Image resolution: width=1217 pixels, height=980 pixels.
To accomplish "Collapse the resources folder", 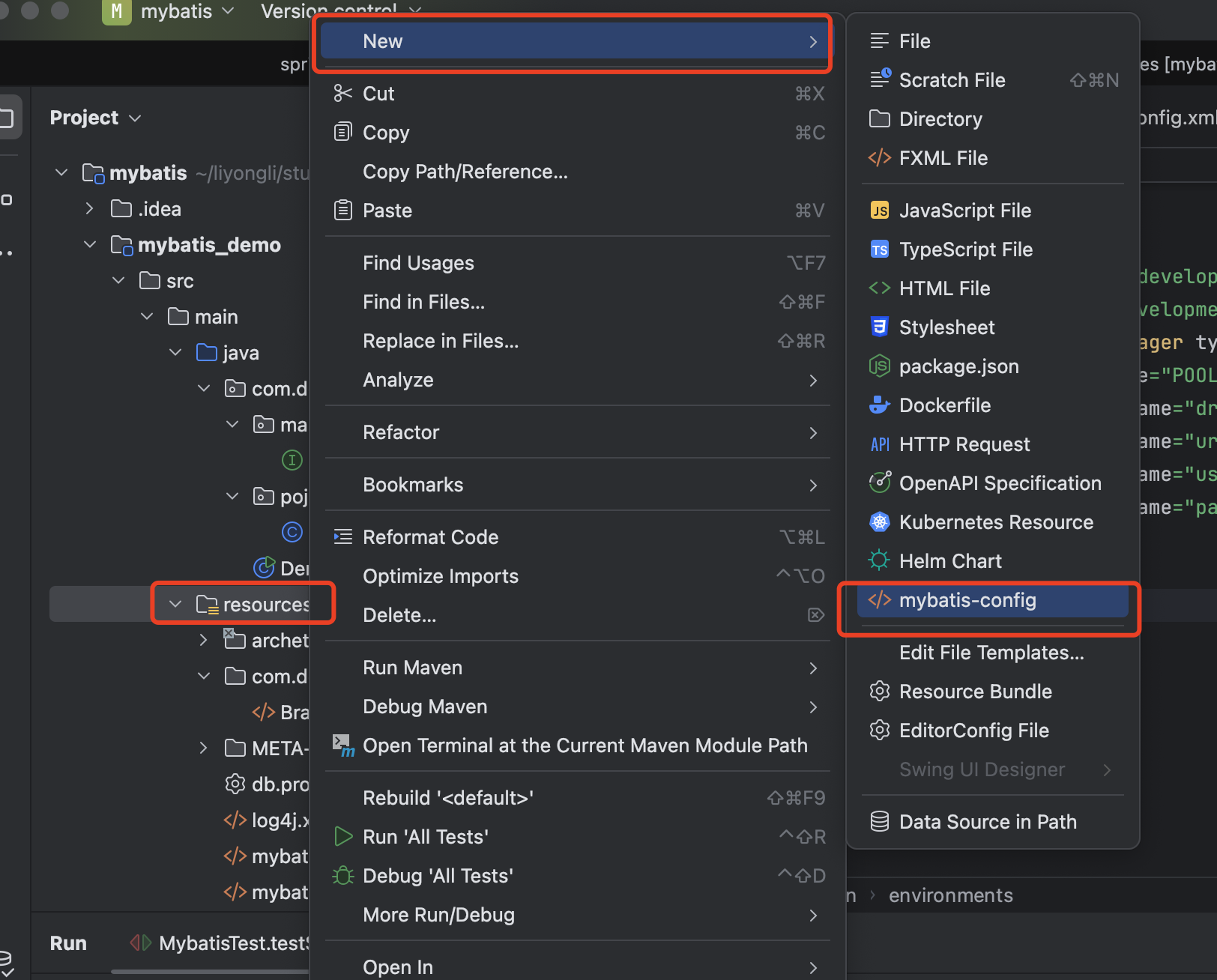I will [x=175, y=604].
